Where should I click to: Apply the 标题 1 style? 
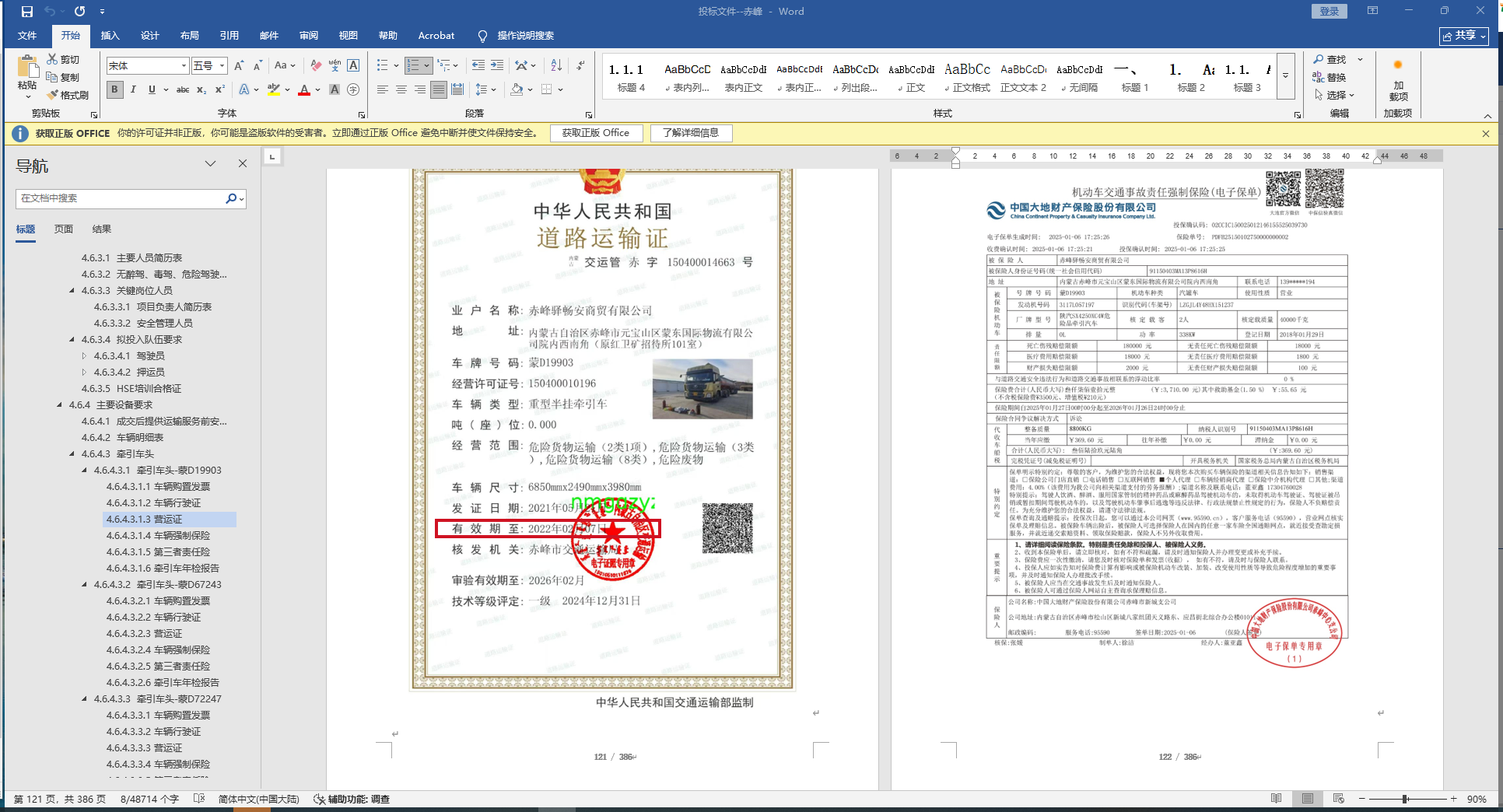click(x=1135, y=77)
